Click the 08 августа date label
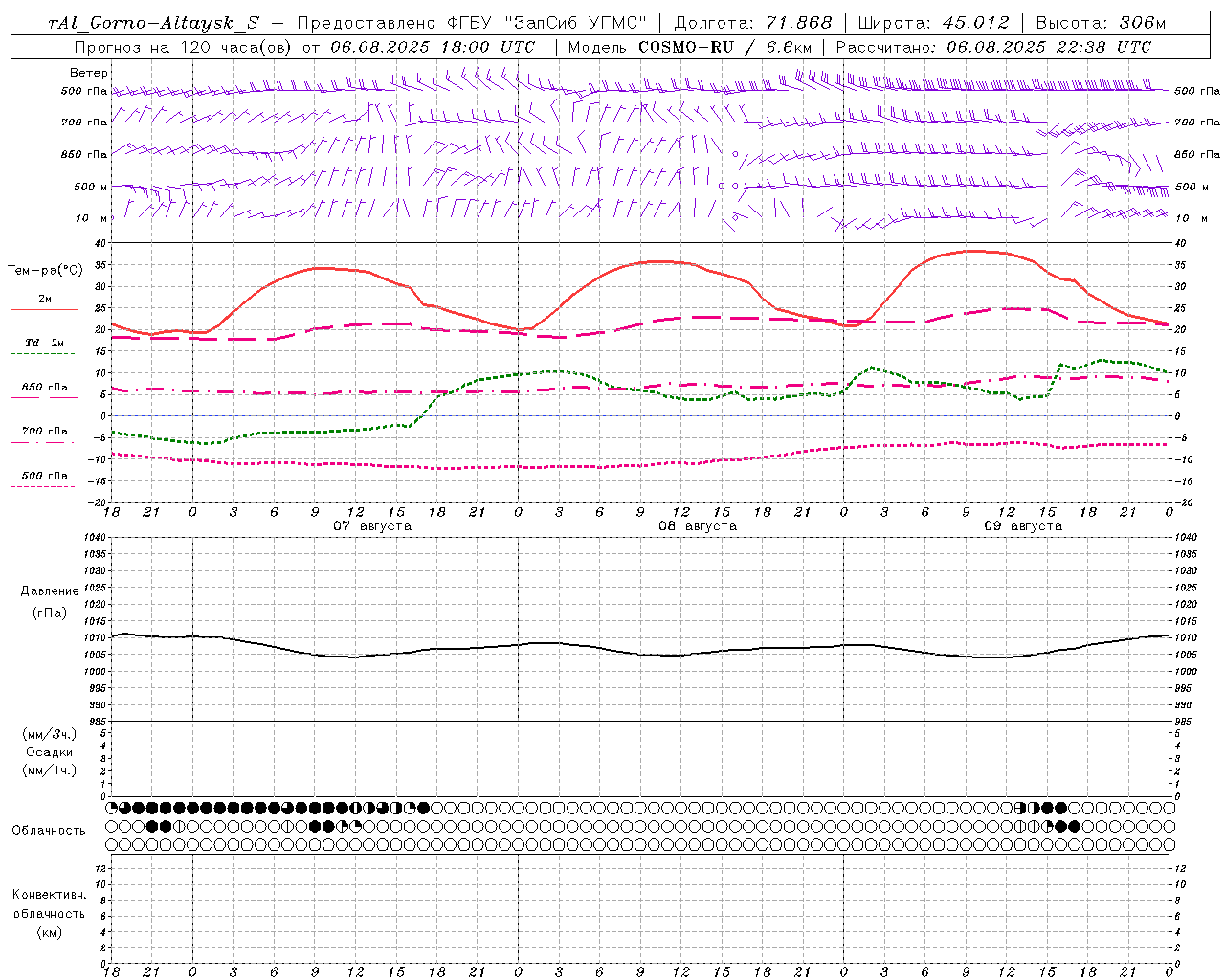This screenshot has height=980, width=1225. pos(698,526)
